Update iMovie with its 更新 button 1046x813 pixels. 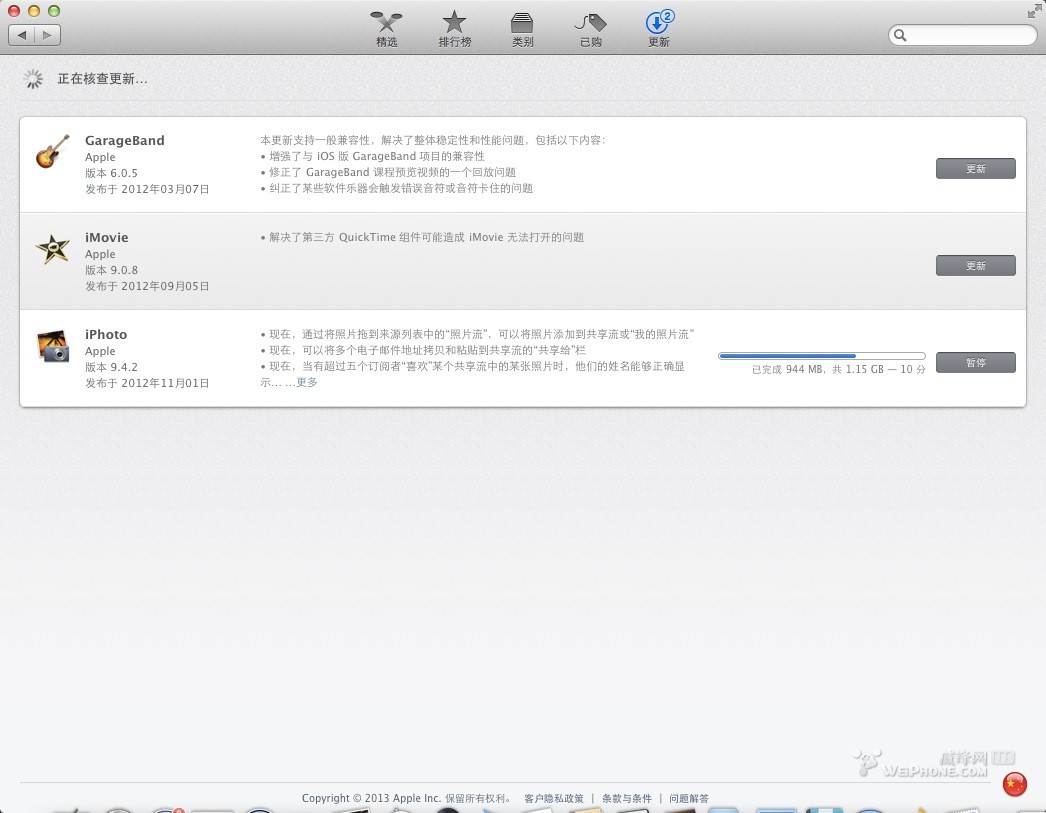[975, 265]
